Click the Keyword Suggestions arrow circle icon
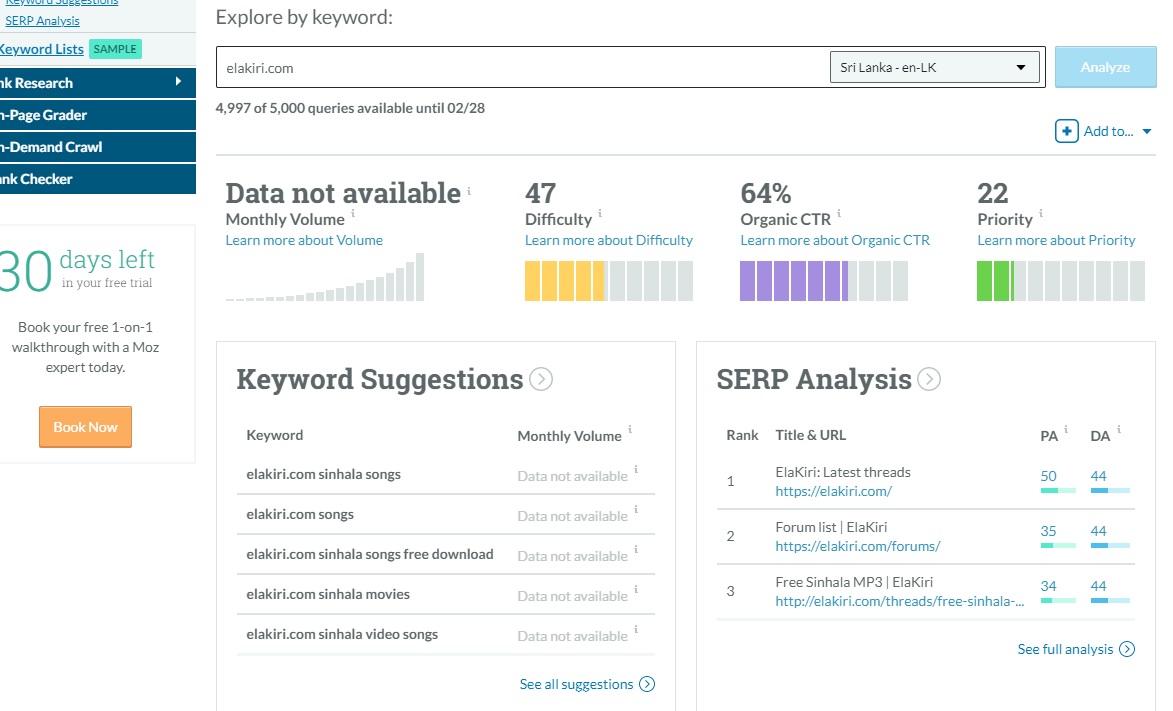The width and height of the screenshot is (1173, 711). (541, 379)
